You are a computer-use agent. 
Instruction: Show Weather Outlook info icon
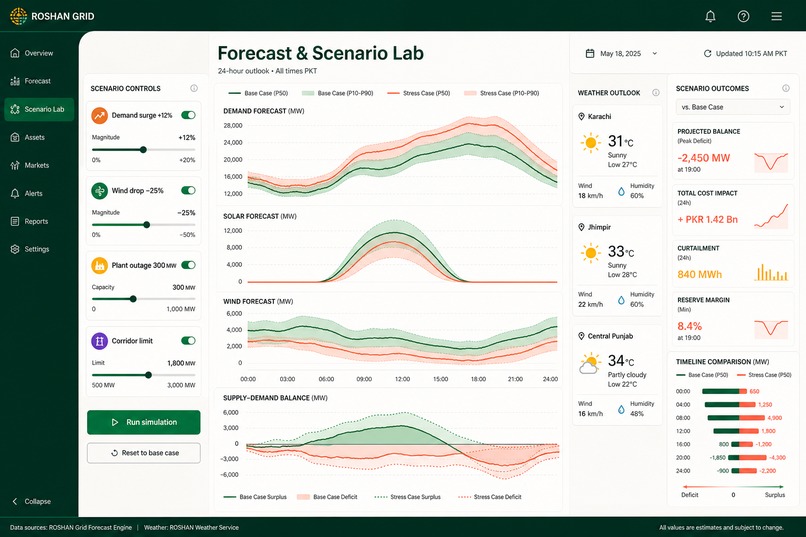(655, 92)
